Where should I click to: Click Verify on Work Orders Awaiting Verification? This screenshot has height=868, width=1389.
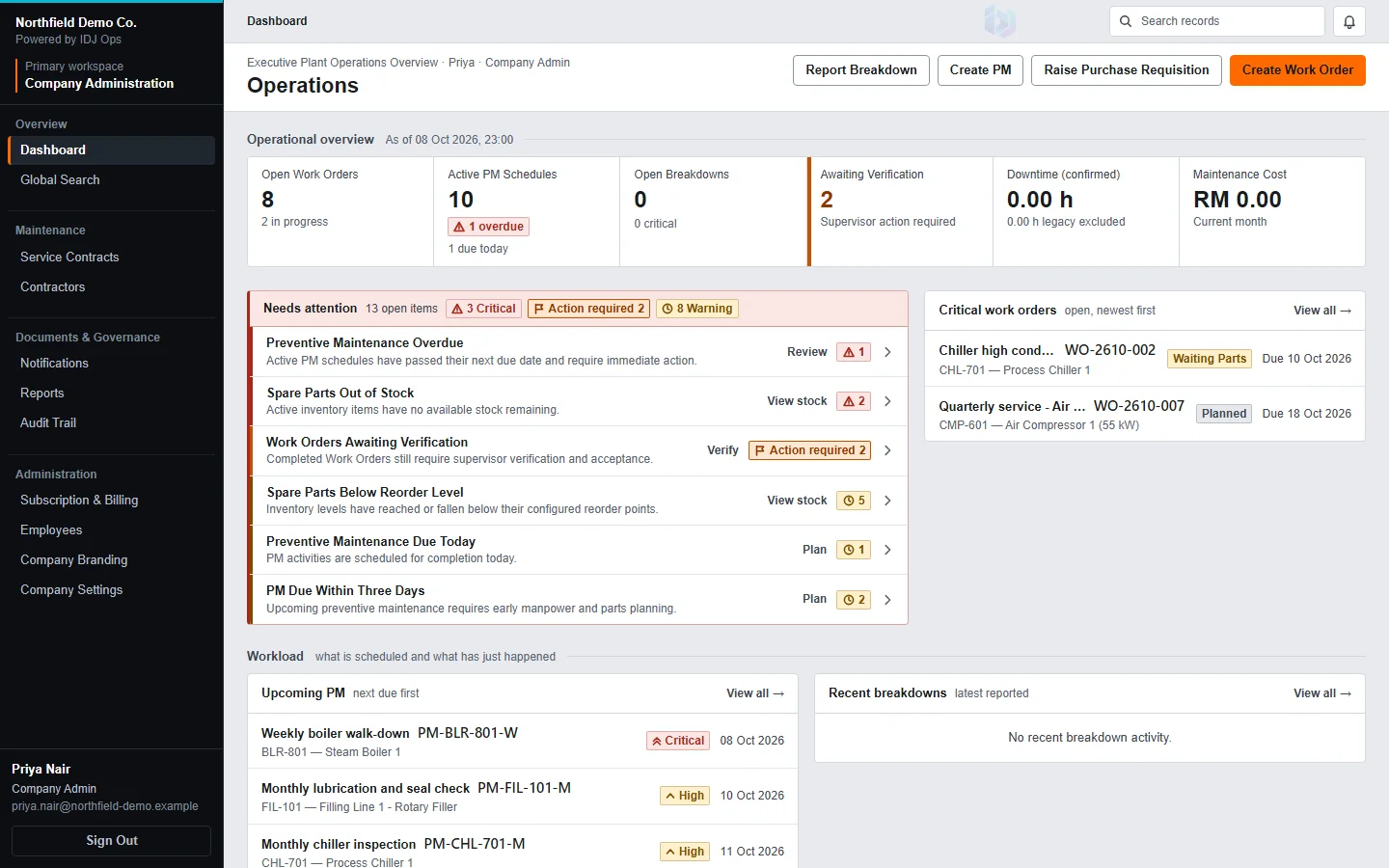coord(722,450)
